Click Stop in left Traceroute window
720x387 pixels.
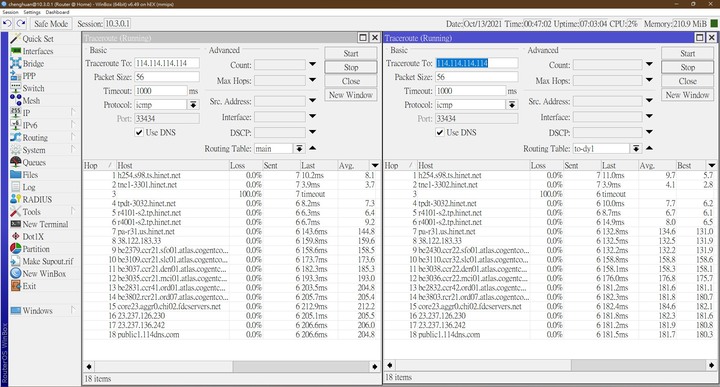tap(351, 67)
